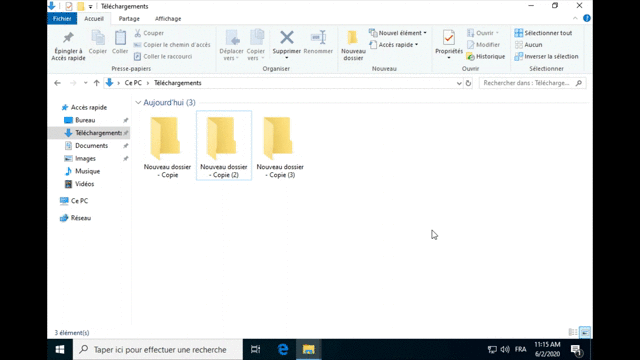The image size is (640, 360).
Task: Open the notification center icon
Action: (576, 350)
